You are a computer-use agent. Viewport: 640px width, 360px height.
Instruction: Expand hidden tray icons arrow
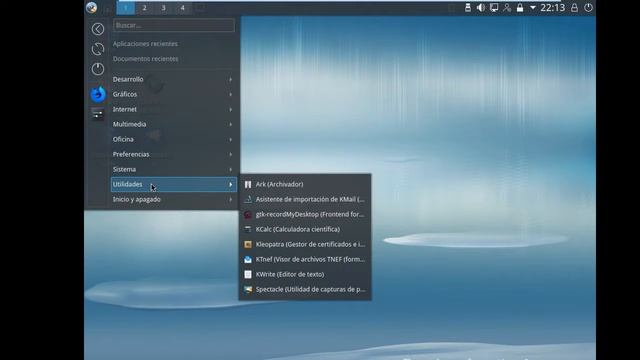click(533, 7)
